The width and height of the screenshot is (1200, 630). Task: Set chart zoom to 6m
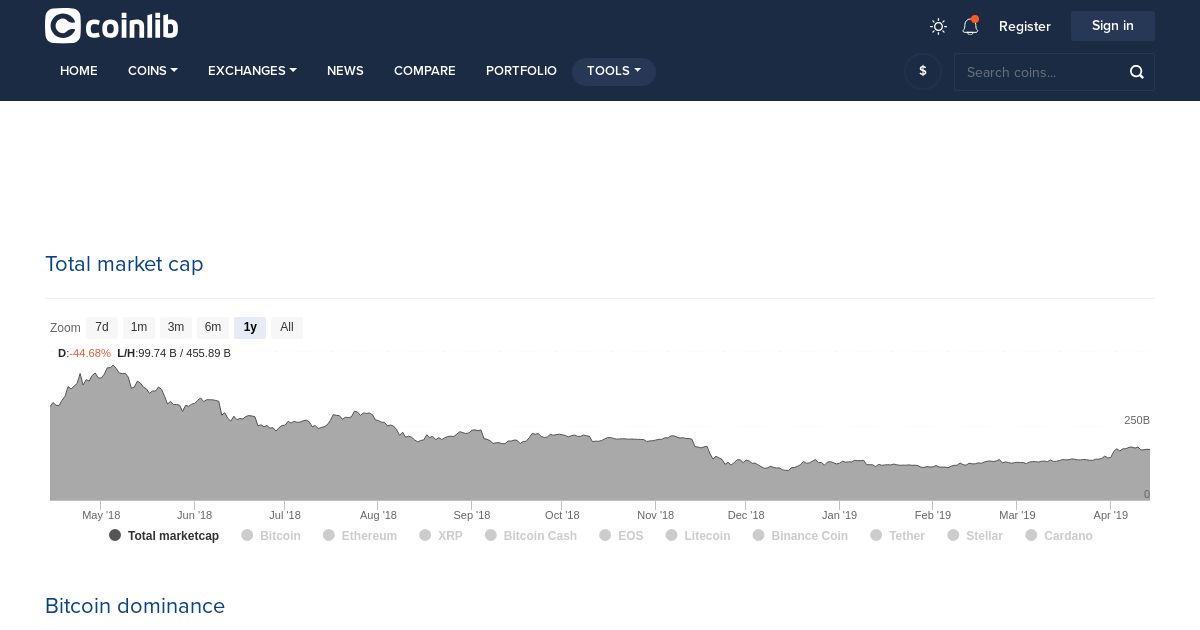point(213,327)
